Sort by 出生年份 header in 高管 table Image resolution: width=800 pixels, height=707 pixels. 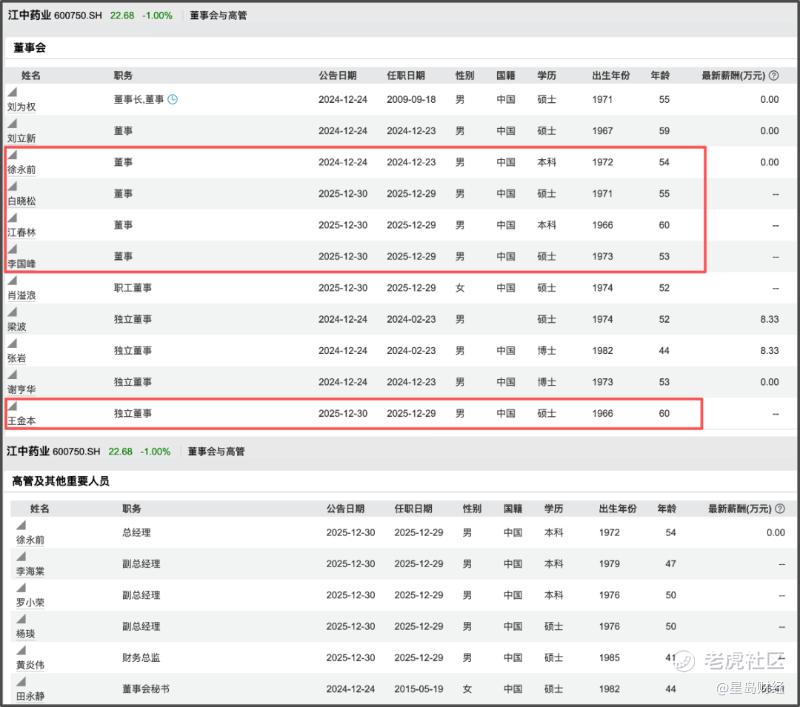(x=618, y=509)
